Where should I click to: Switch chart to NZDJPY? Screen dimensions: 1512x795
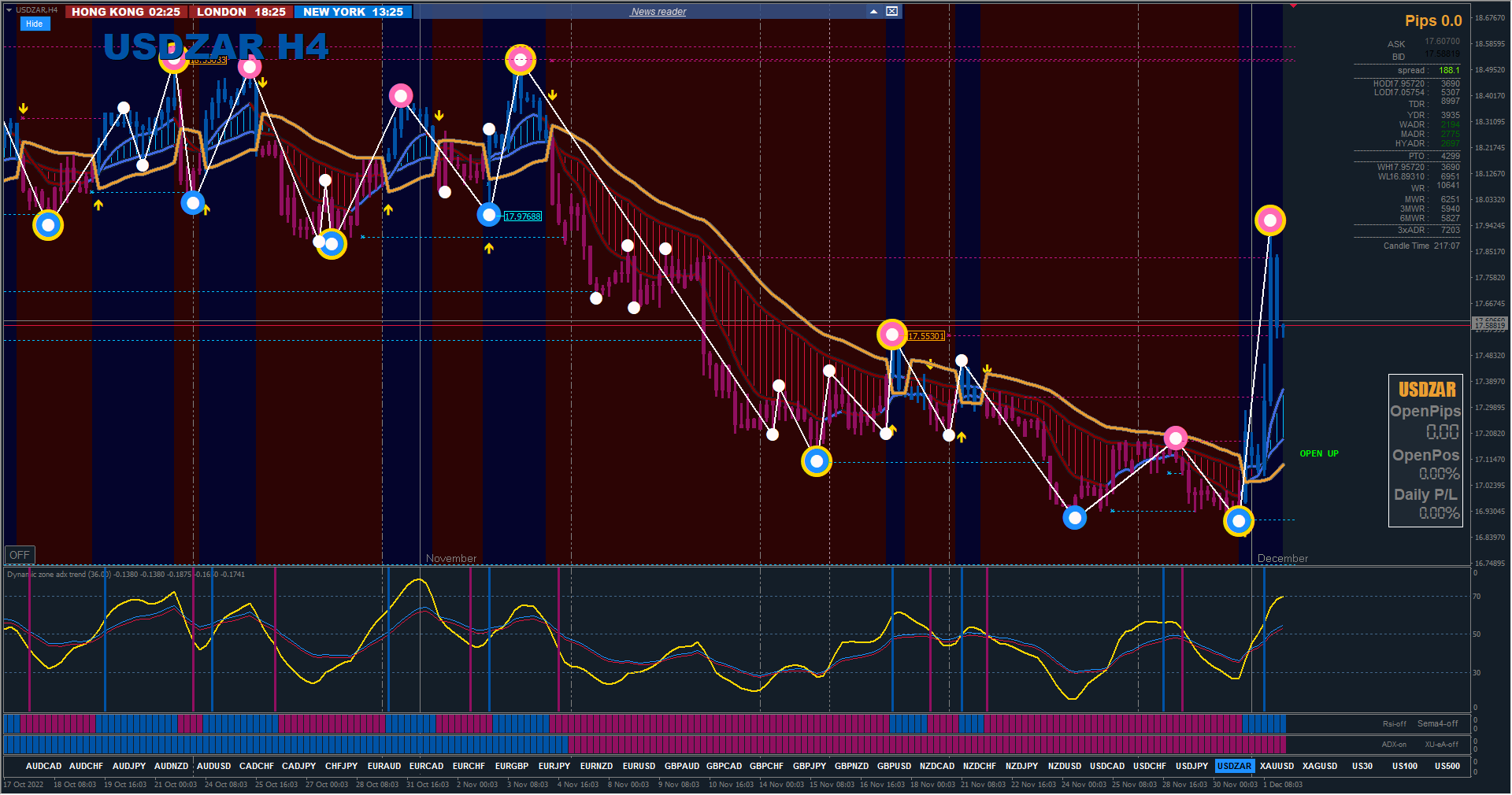(1021, 766)
